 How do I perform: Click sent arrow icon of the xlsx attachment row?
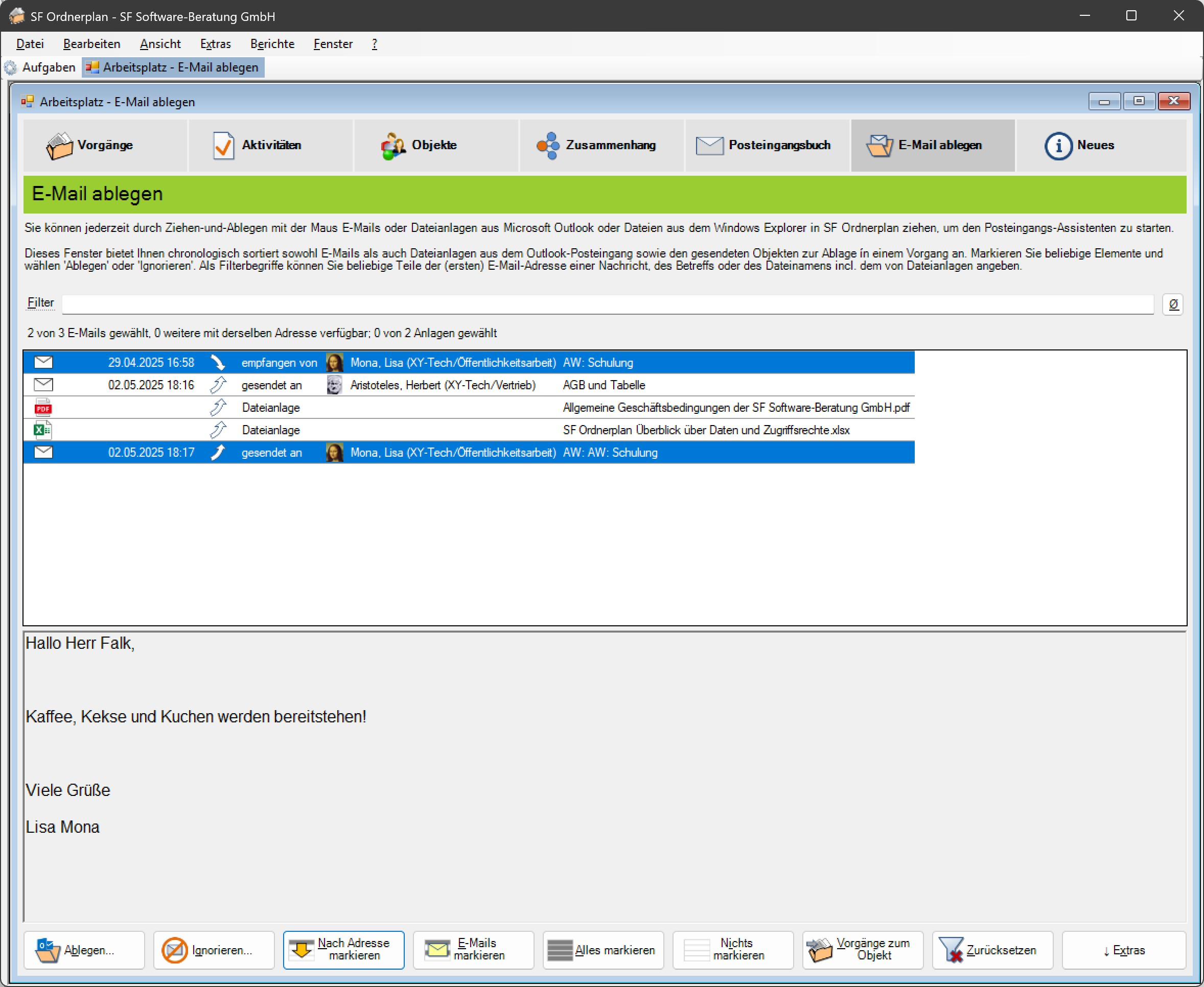pyautogui.click(x=218, y=430)
